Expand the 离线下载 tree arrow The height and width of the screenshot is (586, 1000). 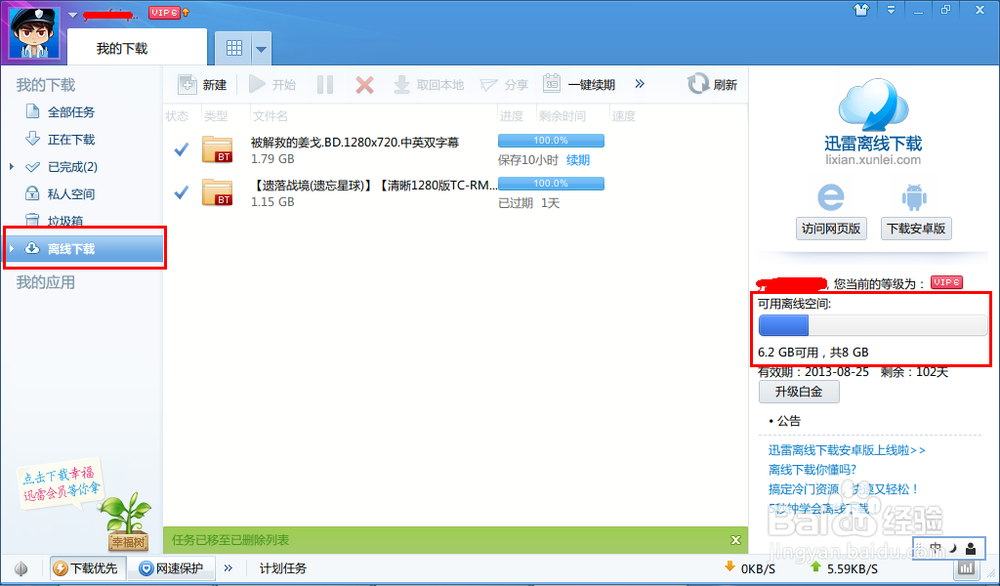tap(11, 248)
